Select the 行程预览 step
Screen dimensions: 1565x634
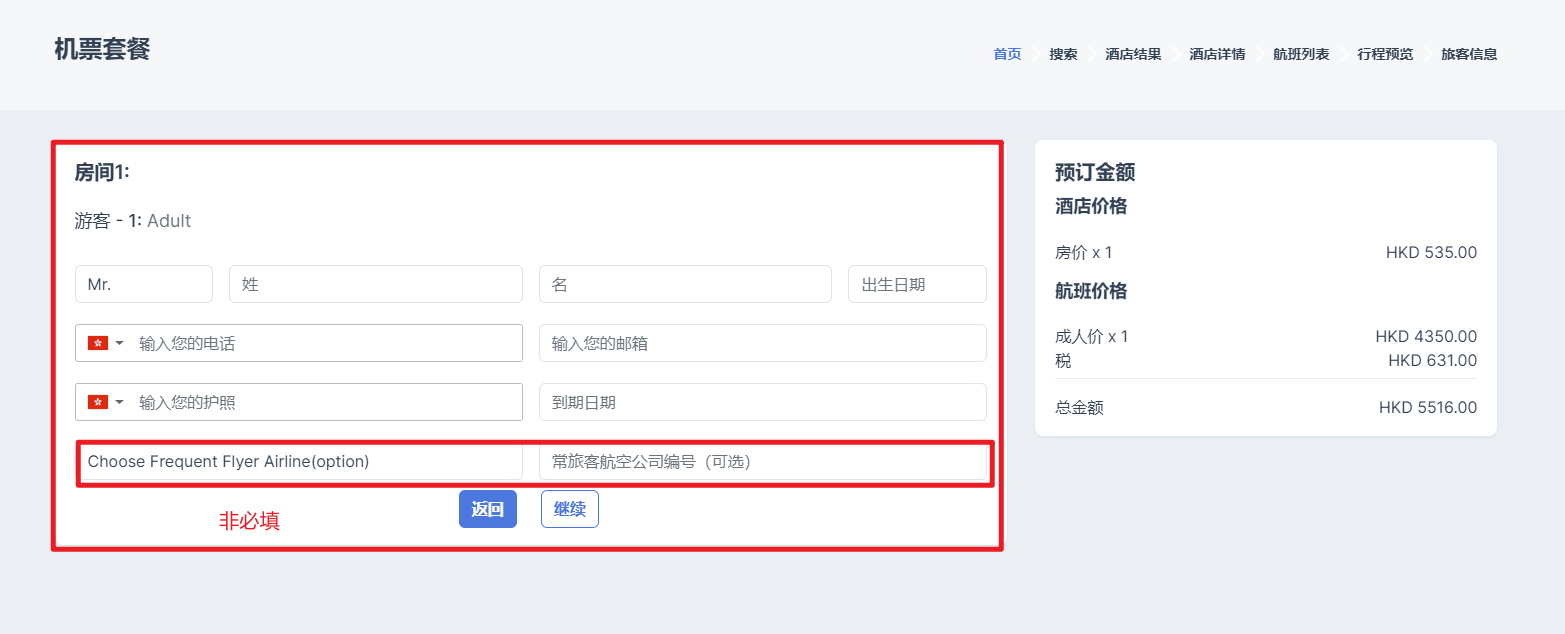point(1385,55)
